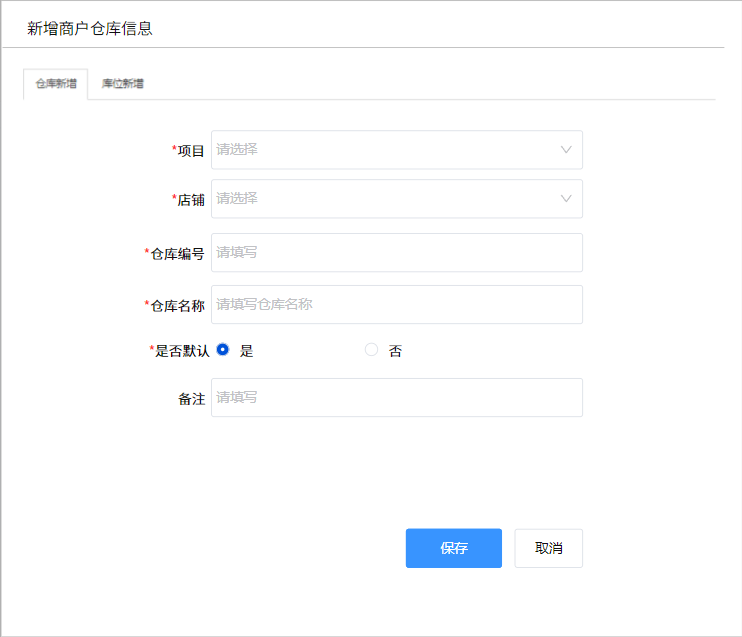
Task: Click the 取消 button
Action: pos(548,548)
